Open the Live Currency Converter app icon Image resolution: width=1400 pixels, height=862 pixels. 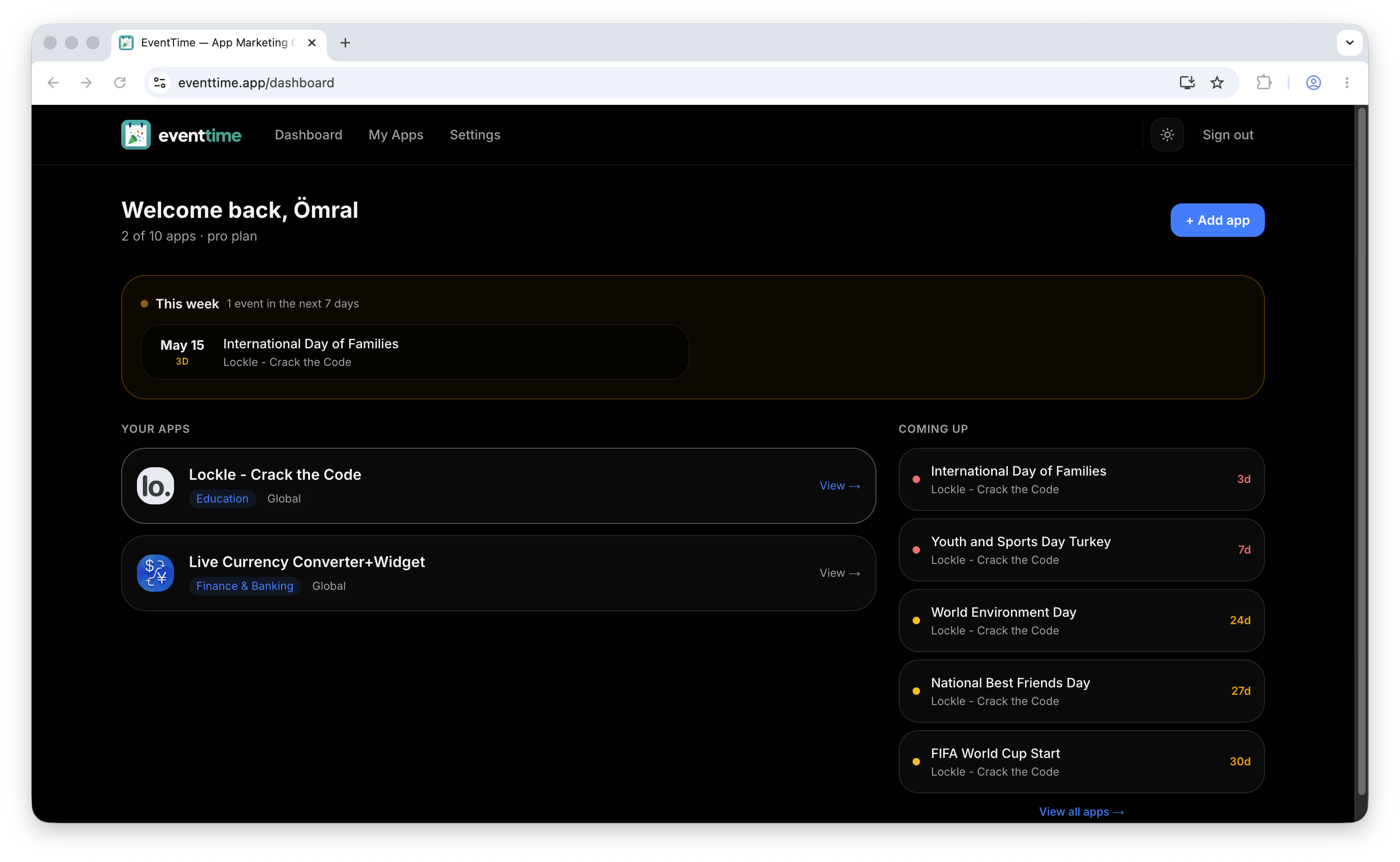[x=155, y=573]
